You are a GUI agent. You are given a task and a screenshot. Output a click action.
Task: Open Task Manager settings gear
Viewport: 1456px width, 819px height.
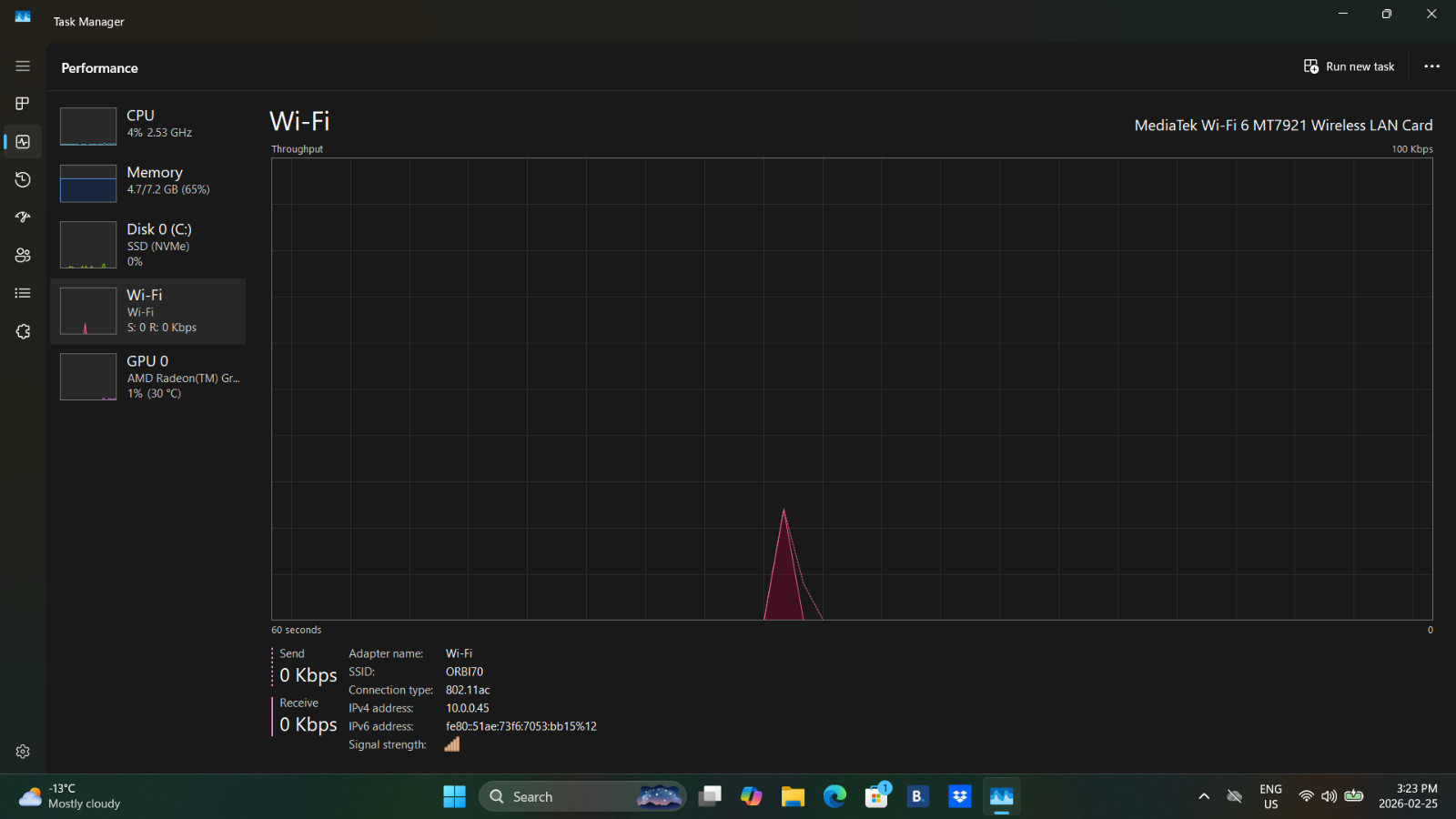click(x=23, y=752)
